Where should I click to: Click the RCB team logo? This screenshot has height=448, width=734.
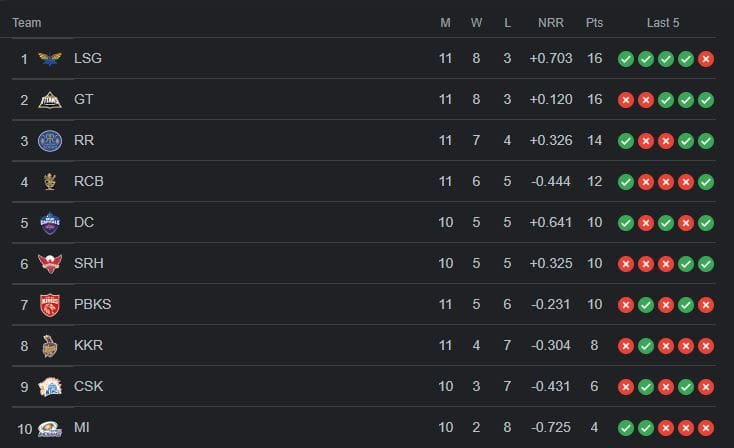click(x=50, y=182)
